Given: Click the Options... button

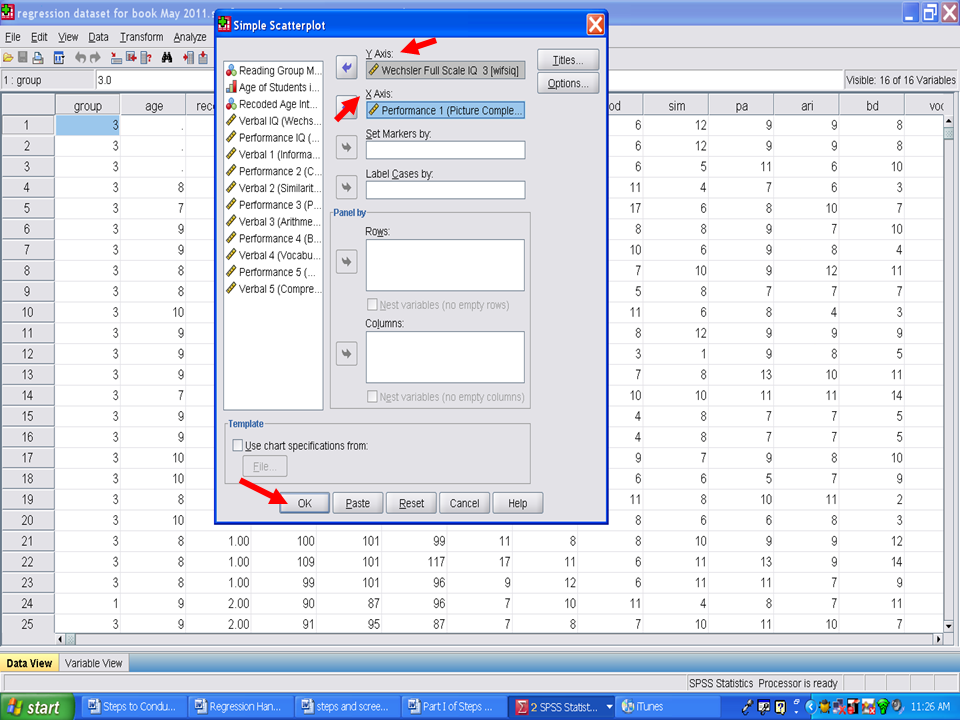Looking at the screenshot, I should pyautogui.click(x=568, y=83).
